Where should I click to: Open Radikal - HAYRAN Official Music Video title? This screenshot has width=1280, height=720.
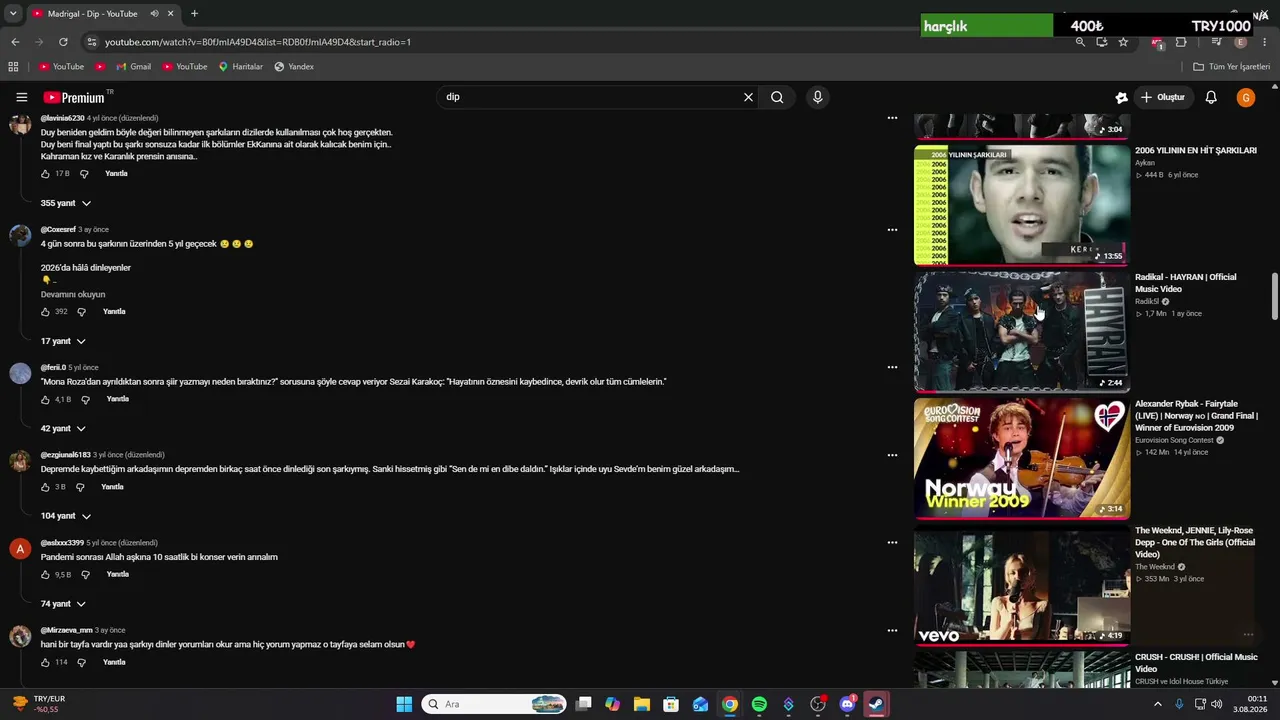(1185, 283)
